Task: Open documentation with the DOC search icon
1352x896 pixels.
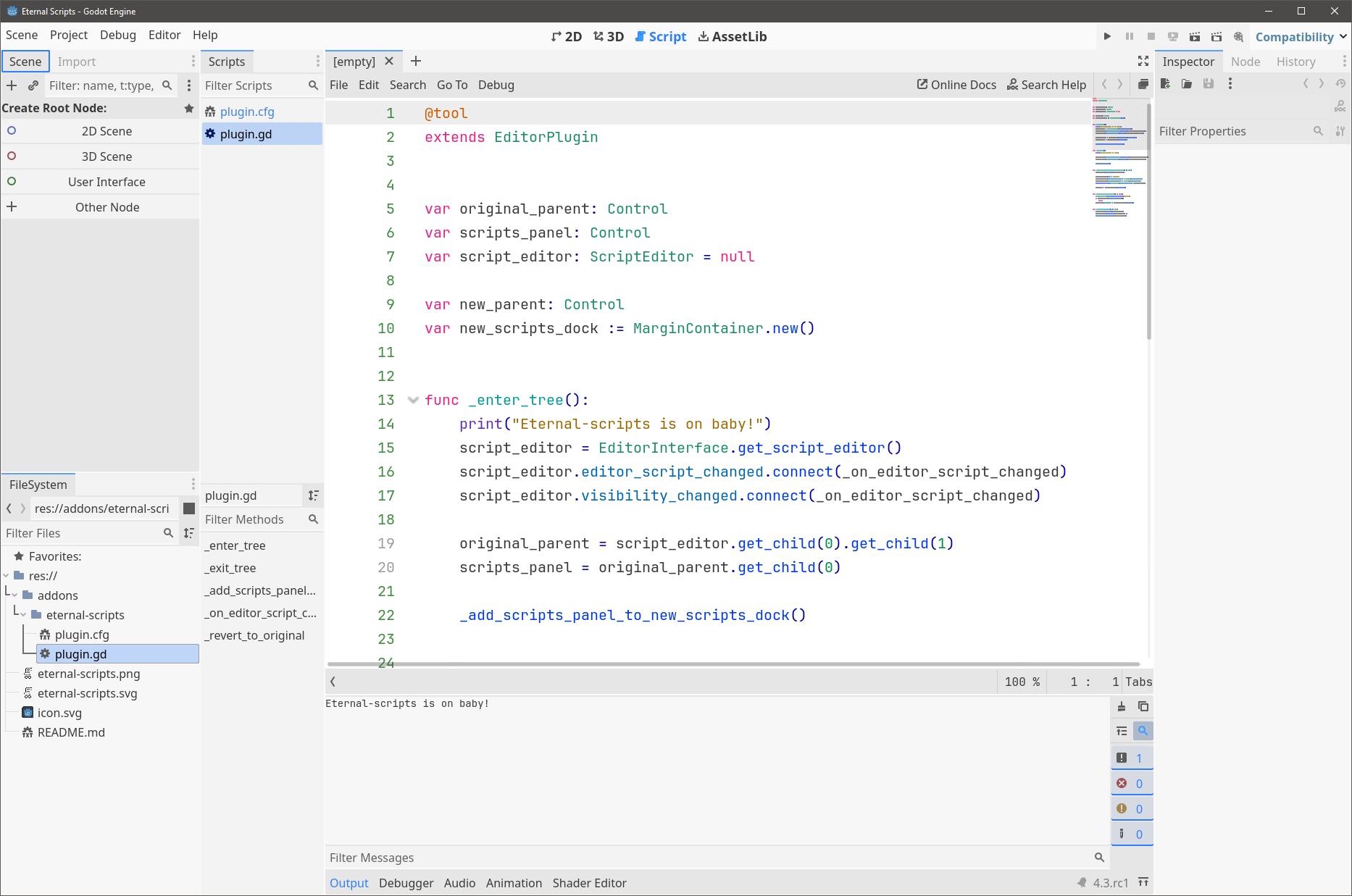Action: click(x=1340, y=106)
